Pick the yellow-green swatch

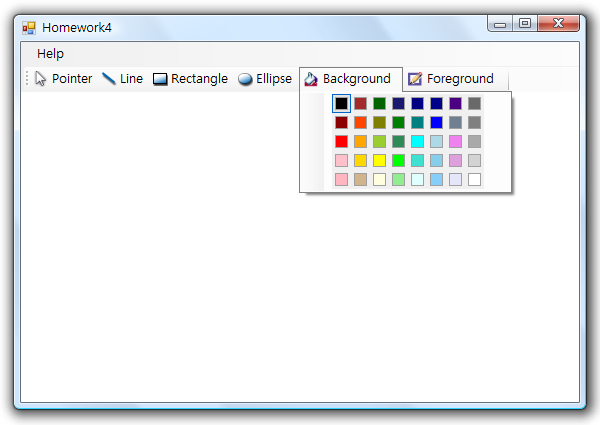point(379,142)
